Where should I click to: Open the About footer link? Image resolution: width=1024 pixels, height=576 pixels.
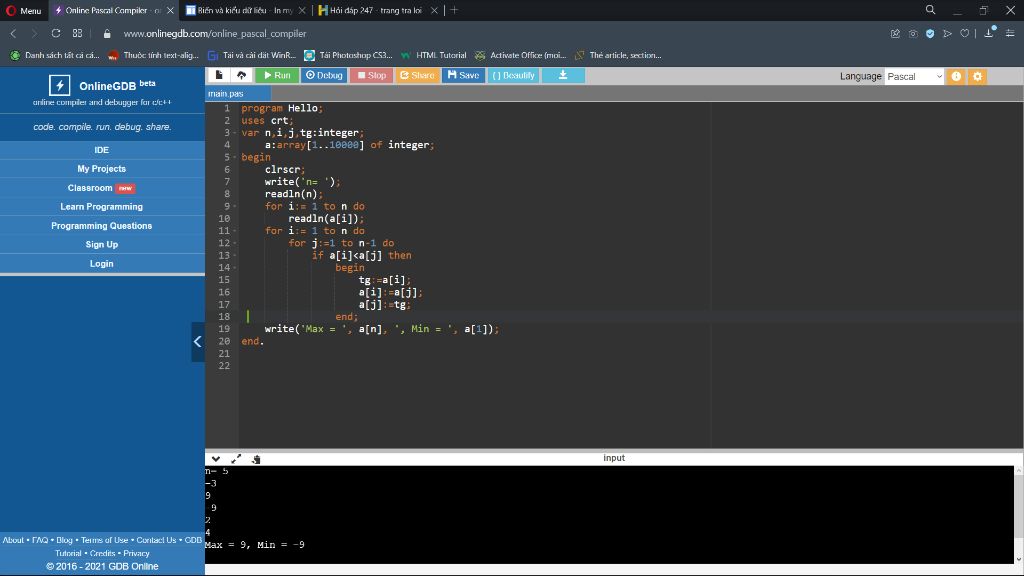[13, 540]
